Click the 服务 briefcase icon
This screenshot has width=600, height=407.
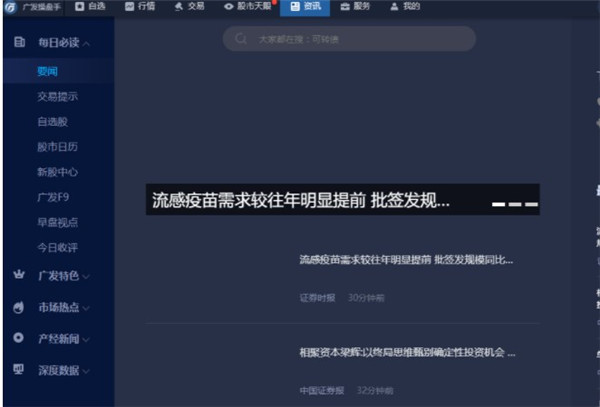(x=345, y=7)
